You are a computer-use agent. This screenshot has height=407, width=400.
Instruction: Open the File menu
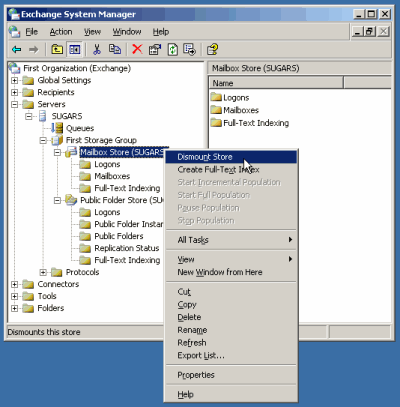32,32
